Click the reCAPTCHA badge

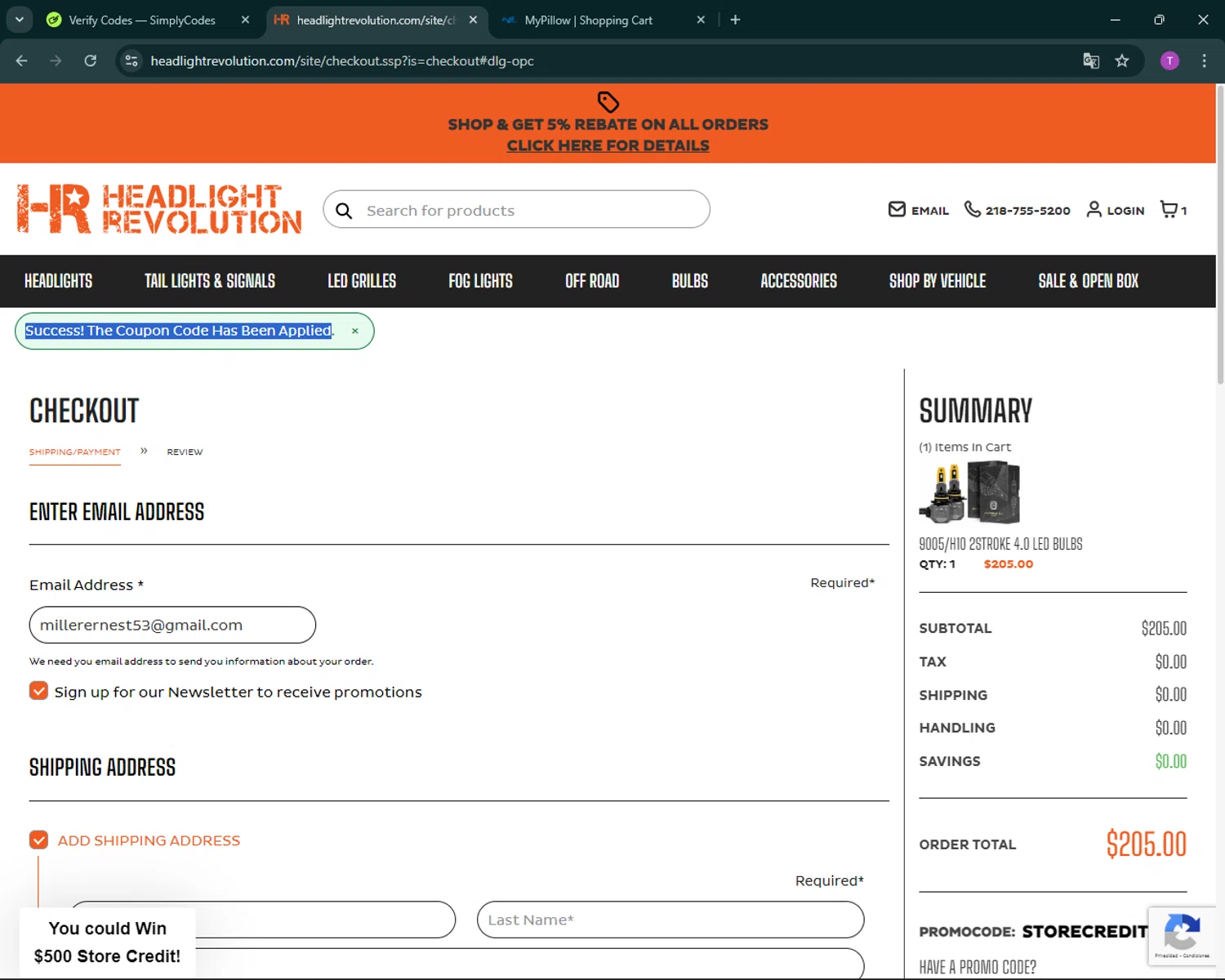(x=1182, y=936)
